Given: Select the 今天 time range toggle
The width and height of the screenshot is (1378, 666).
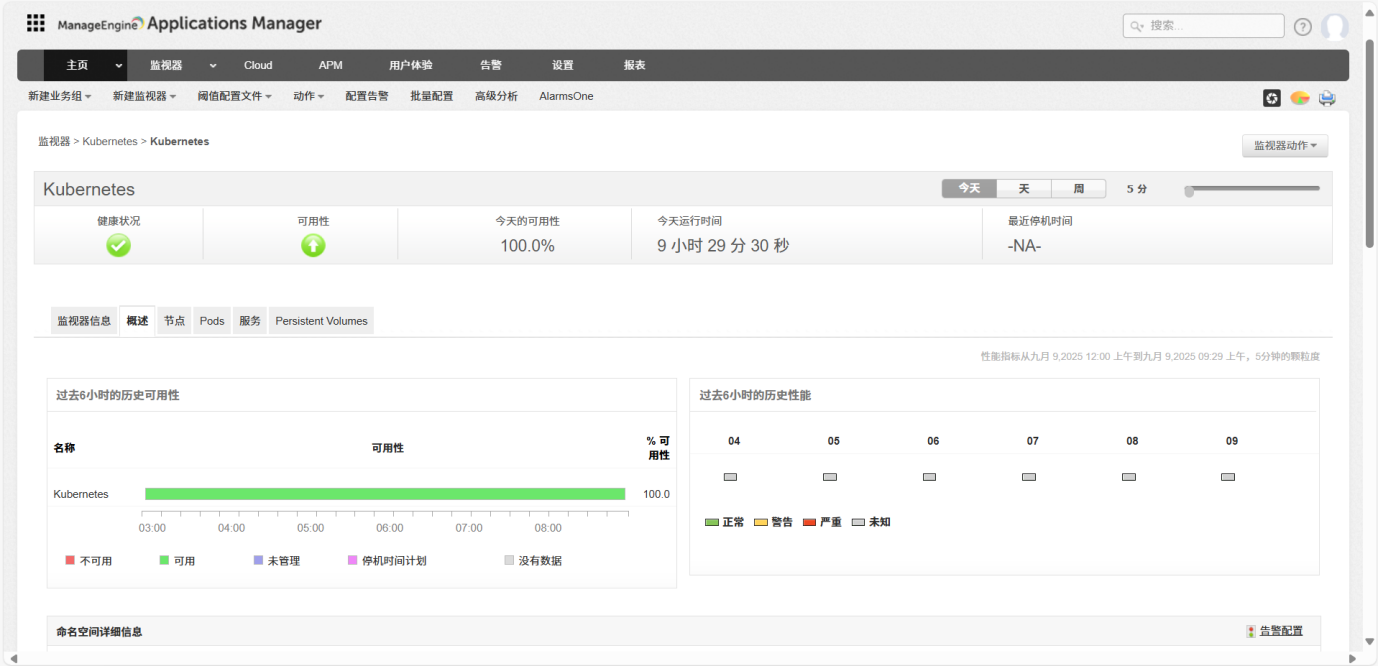Looking at the screenshot, I should pos(967,188).
